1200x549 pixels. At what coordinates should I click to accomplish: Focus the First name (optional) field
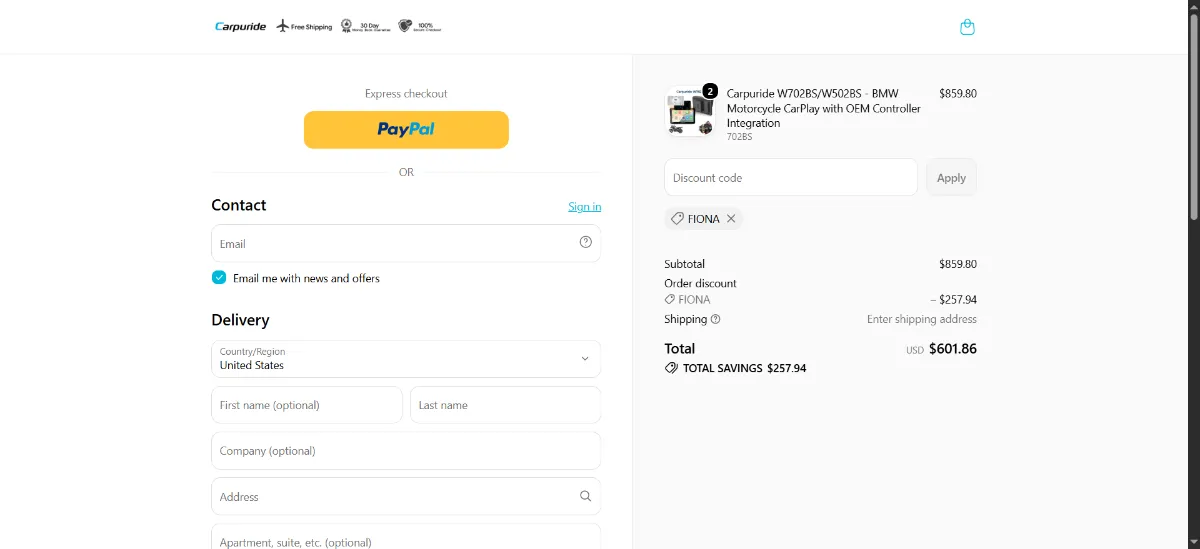pos(307,405)
